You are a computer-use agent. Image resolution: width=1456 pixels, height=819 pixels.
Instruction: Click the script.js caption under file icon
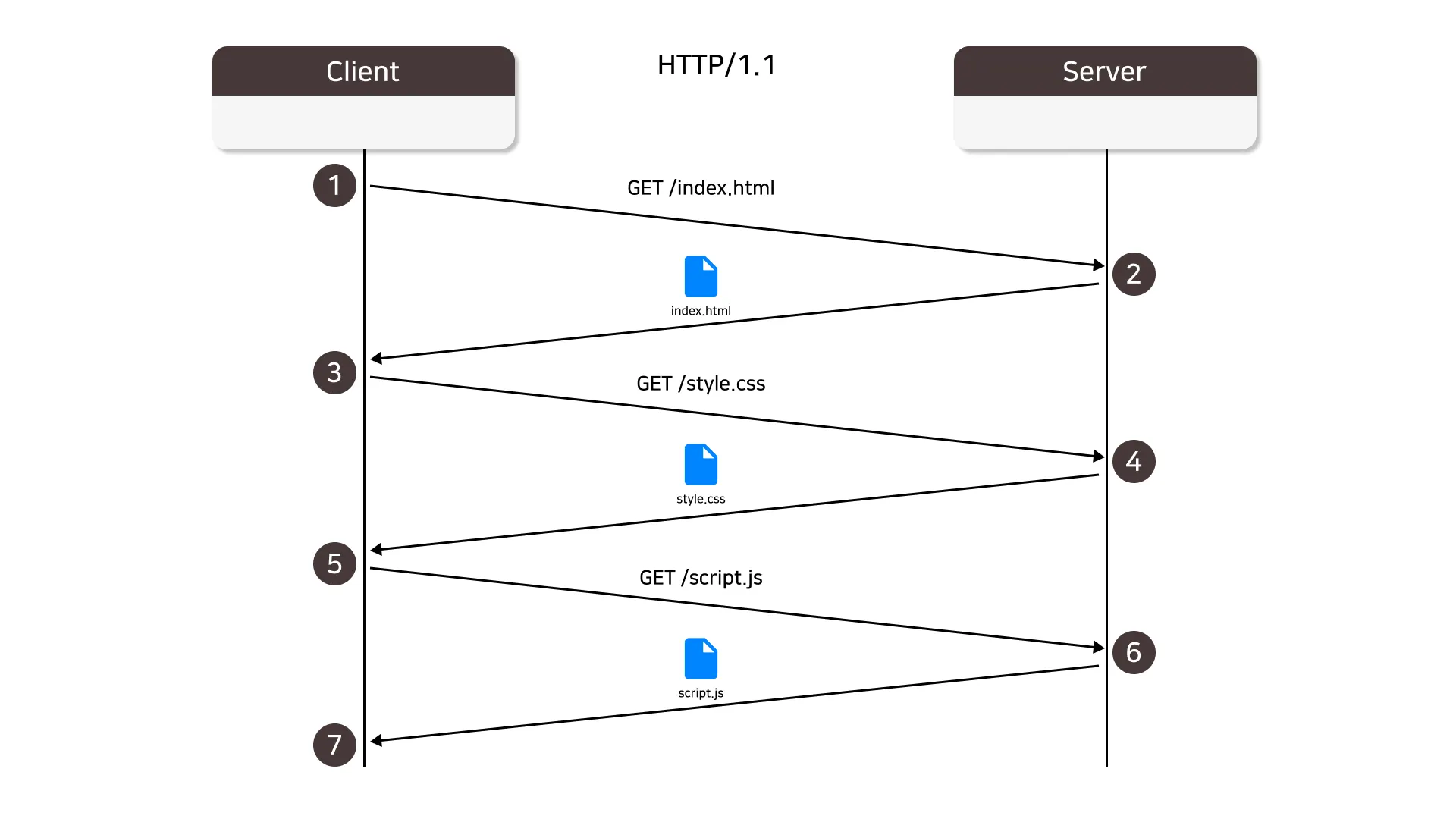(701, 693)
